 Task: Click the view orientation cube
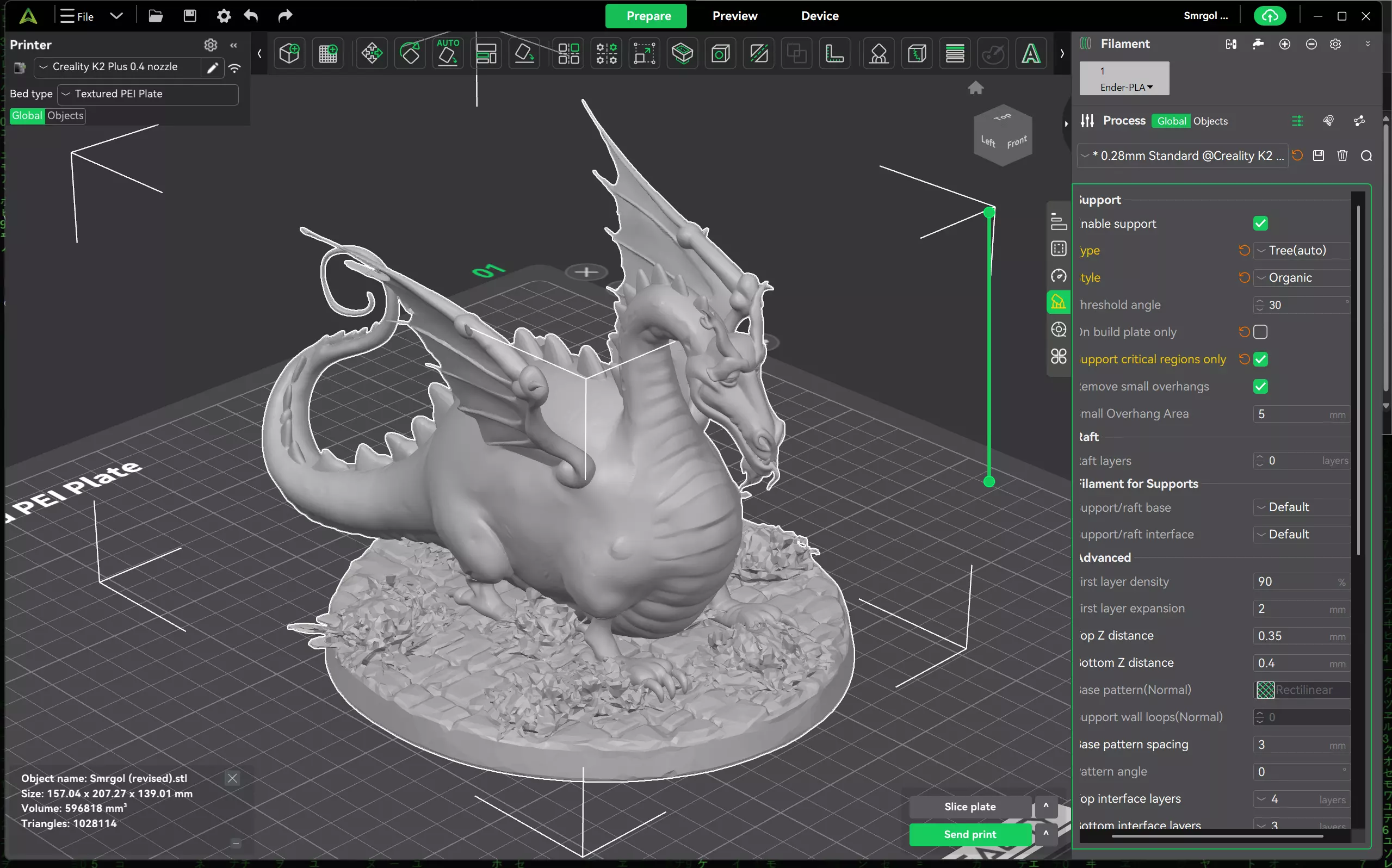tap(1002, 135)
